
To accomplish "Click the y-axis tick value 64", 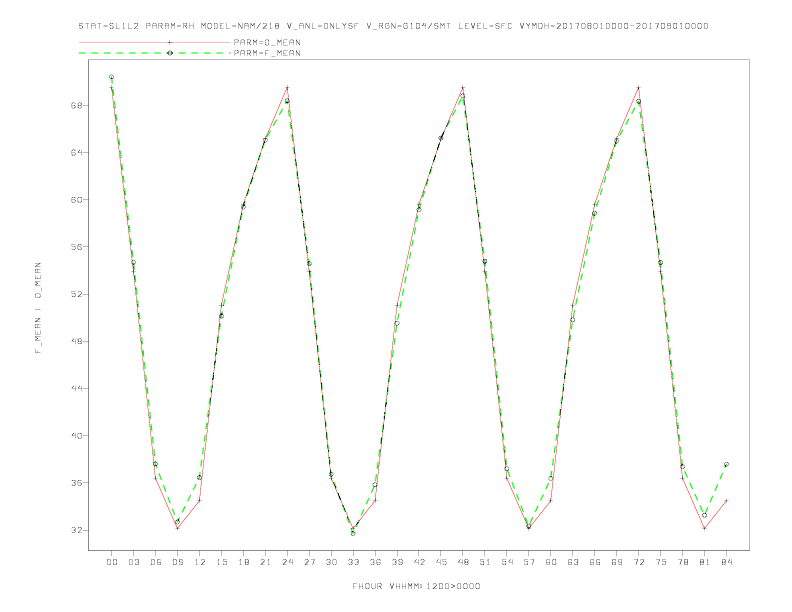I will click(x=77, y=152).
